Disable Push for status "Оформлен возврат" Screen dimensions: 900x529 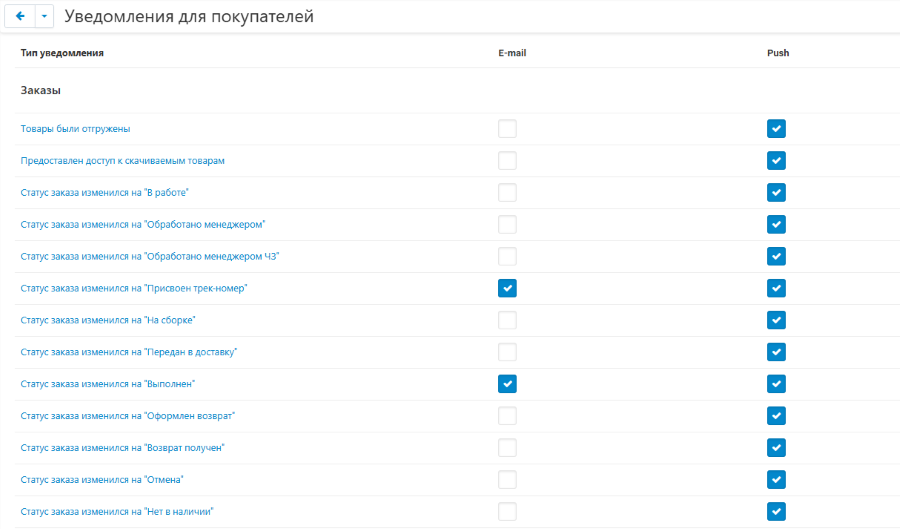tap(777, 416)
